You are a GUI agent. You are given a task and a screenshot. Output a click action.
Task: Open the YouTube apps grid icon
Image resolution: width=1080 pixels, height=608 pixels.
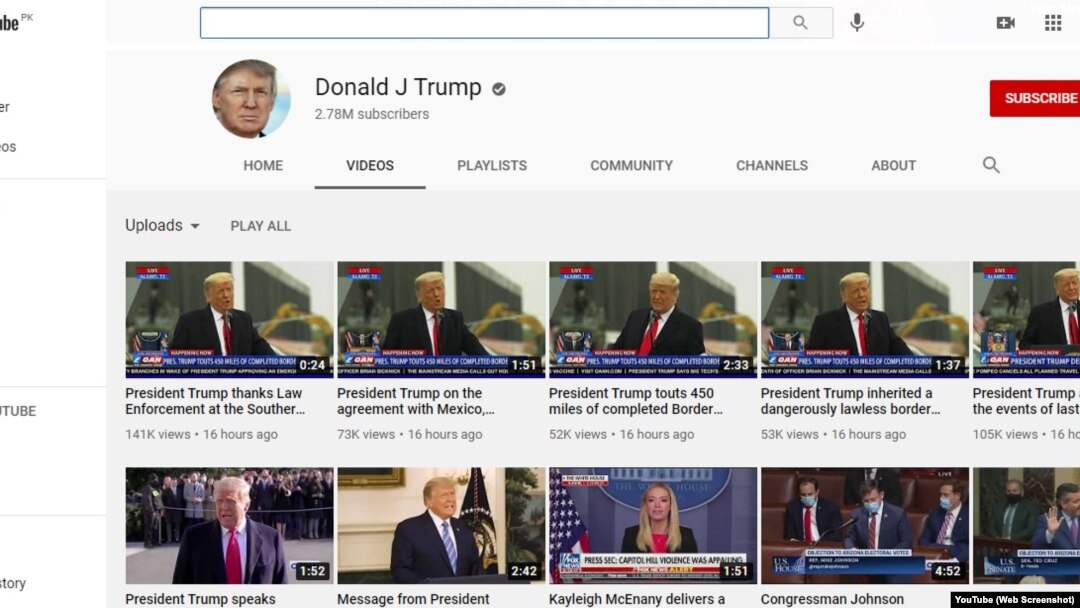[1052, 23]
